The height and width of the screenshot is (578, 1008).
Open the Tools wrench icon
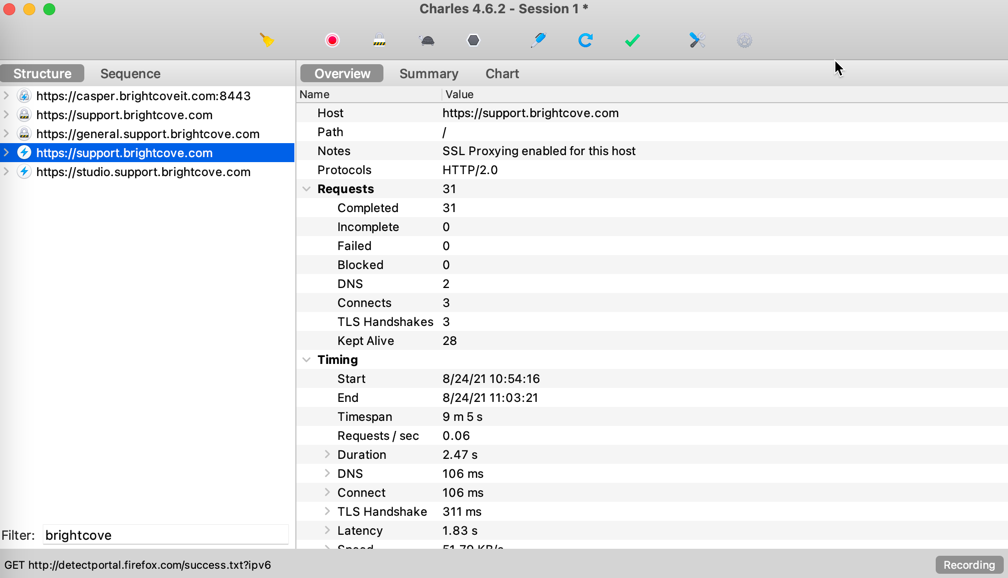click(697, 40)
